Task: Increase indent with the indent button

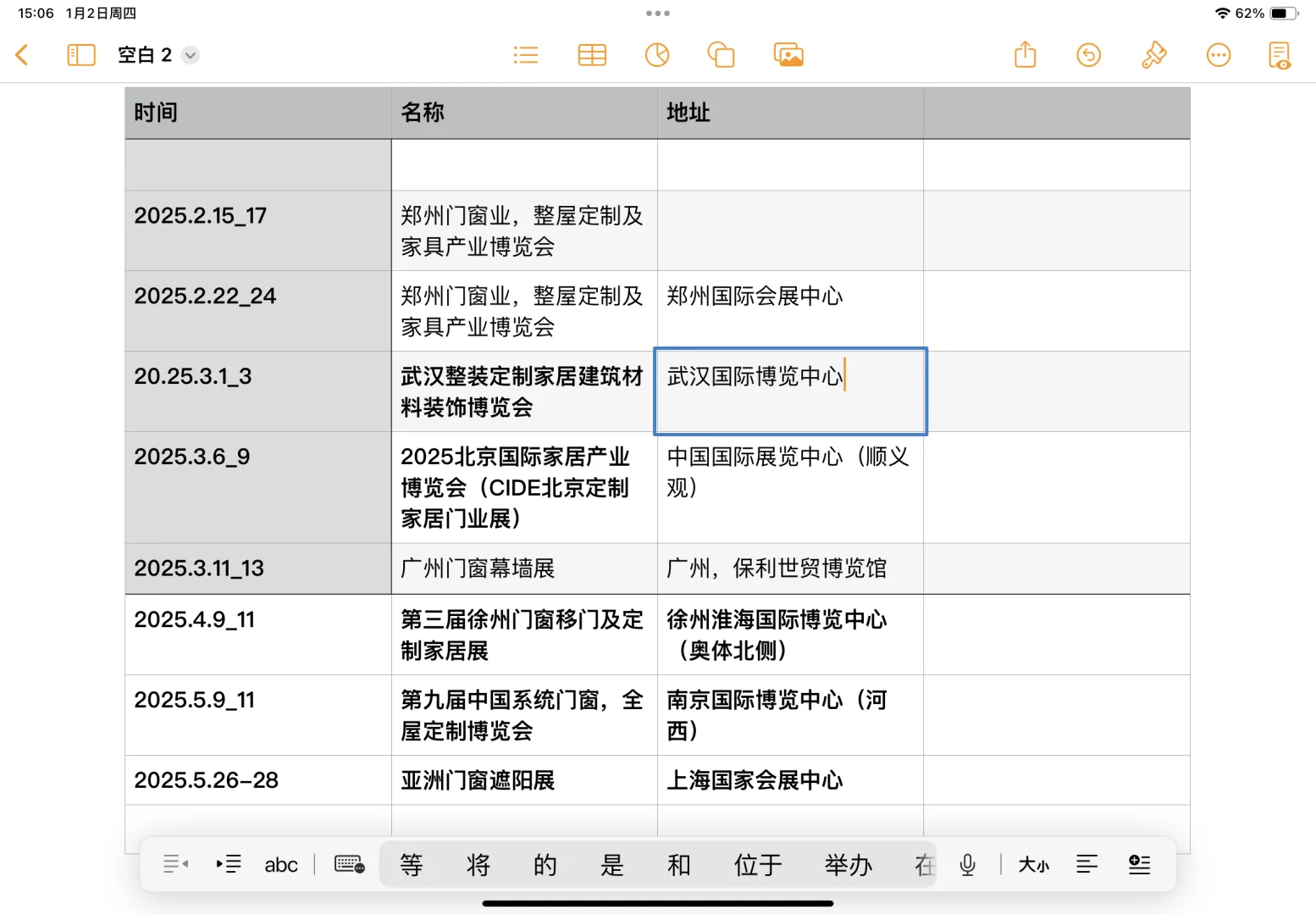Action: [x=229, y=864]
